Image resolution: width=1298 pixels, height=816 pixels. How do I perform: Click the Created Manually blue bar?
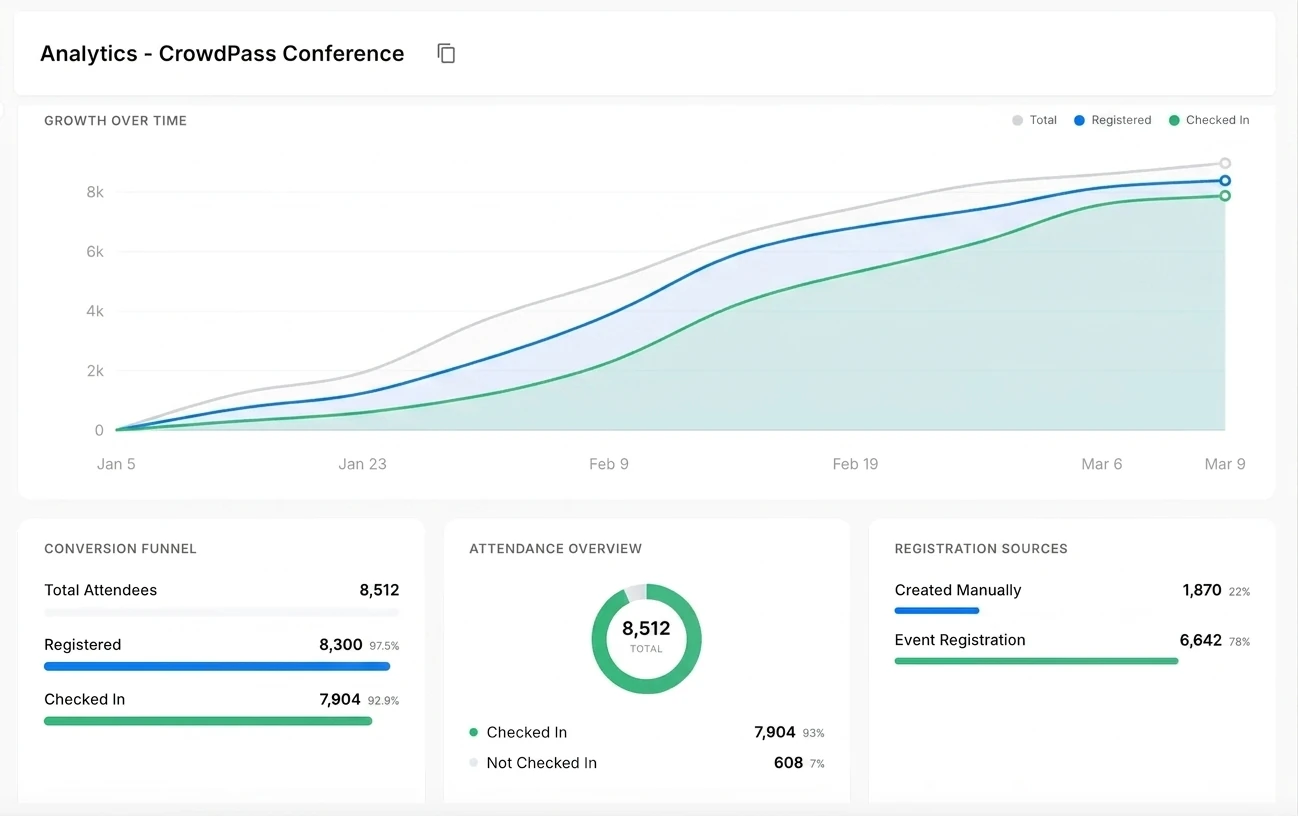(x=937, y=611)
